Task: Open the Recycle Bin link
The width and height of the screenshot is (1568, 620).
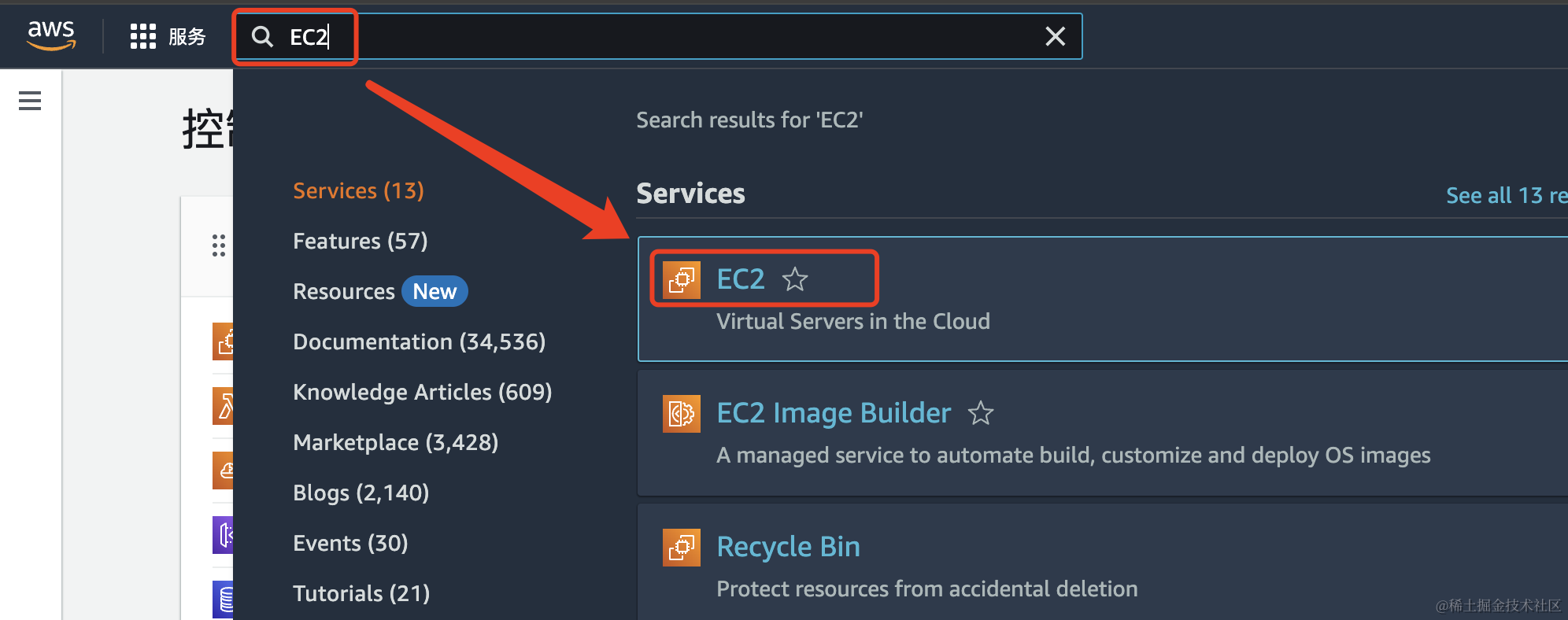Action: [788, 547]
